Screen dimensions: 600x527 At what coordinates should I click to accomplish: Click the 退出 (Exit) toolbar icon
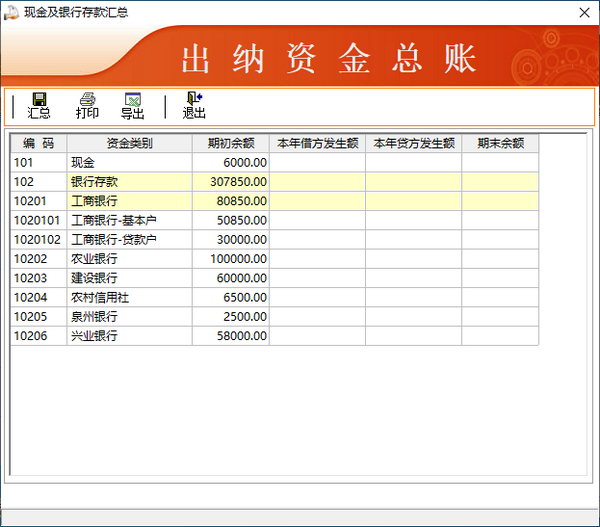pyautogui.click(x=193, y=105)
